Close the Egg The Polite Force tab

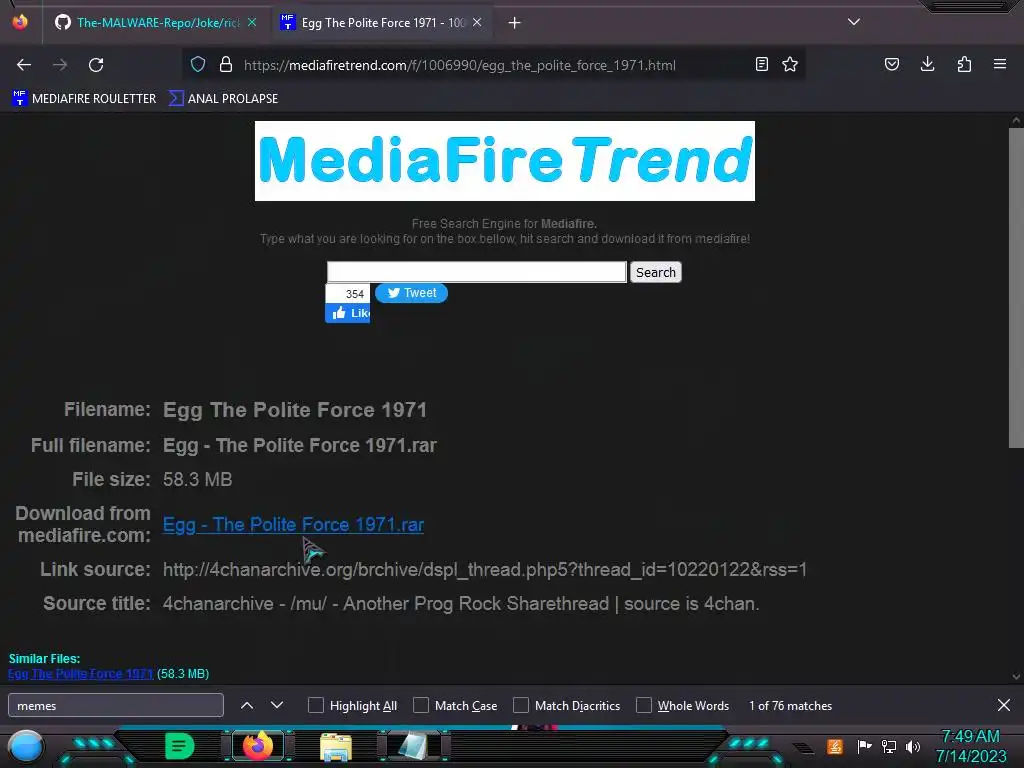click(x=477, y=22)
